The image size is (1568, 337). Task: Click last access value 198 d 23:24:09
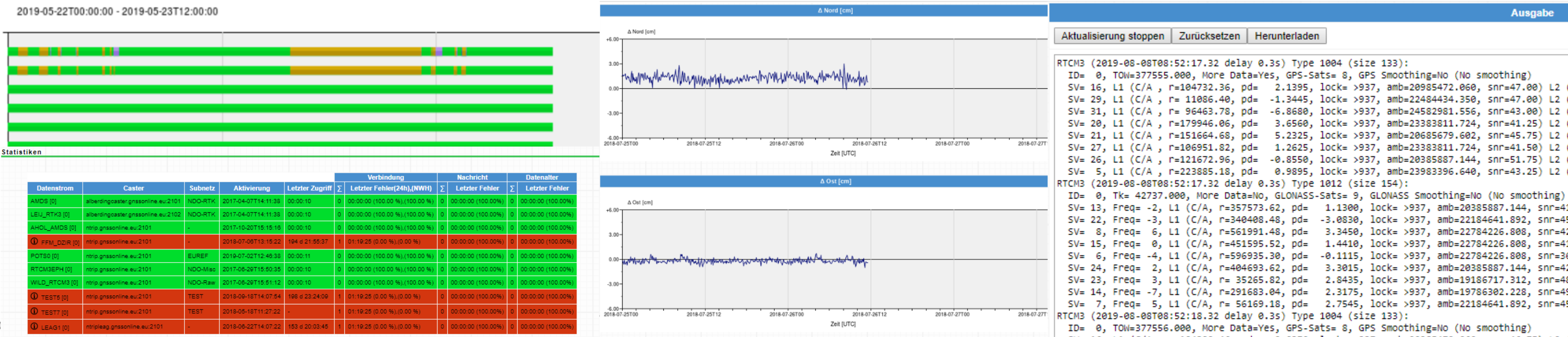[309, 297]
